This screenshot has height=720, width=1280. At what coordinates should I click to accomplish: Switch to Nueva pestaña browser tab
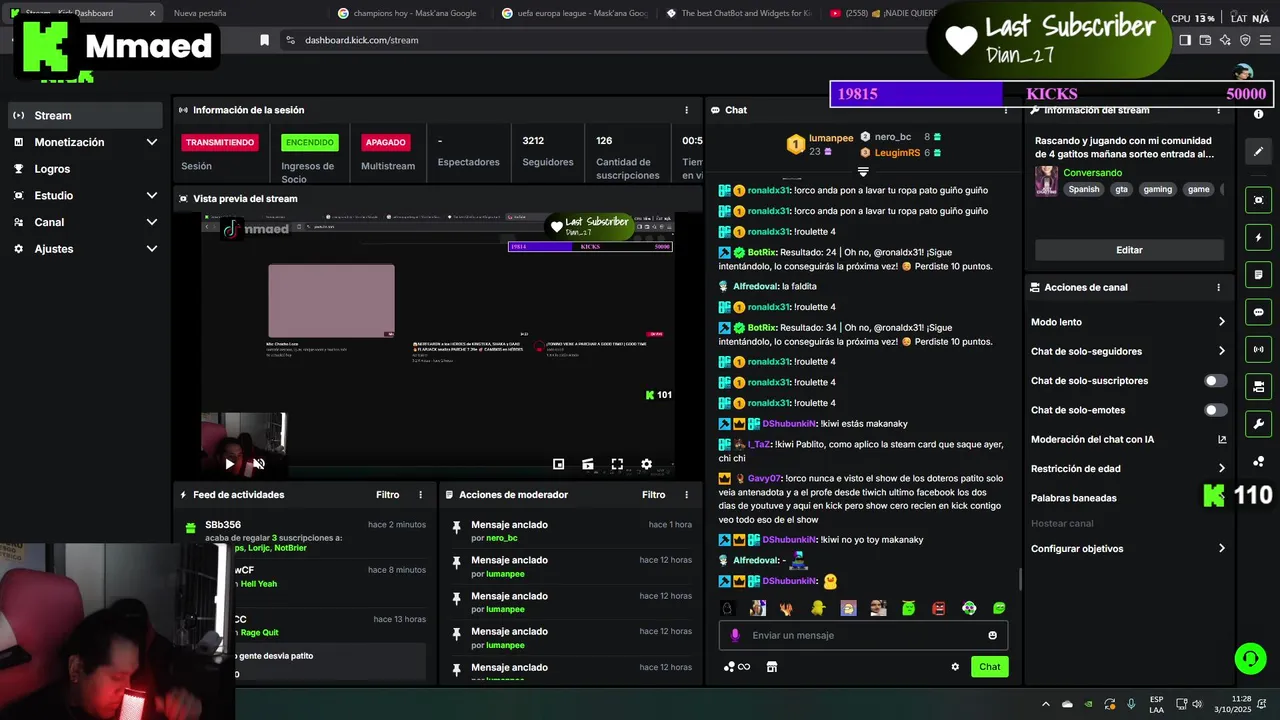click(x=200, y=13)
